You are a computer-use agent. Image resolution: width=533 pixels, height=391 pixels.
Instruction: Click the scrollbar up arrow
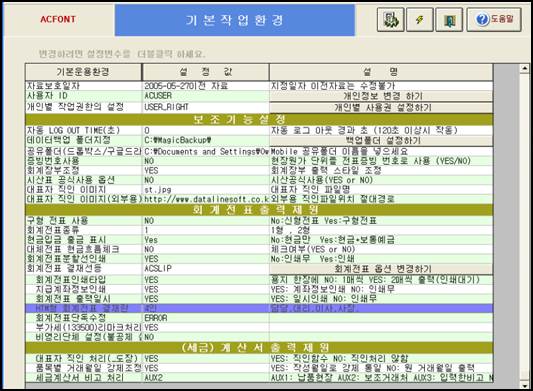click(524, 68)
